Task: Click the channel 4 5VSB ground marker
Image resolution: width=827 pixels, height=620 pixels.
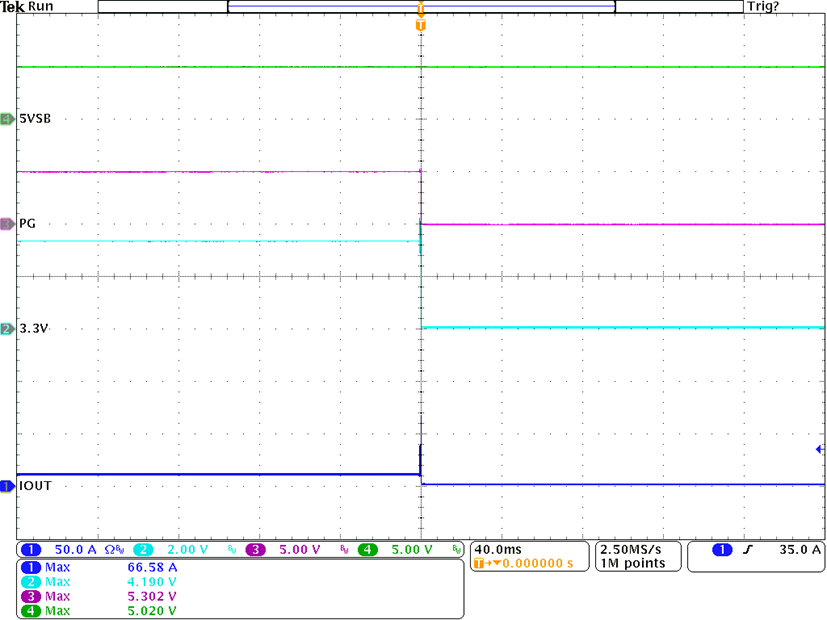Action: 8,119
